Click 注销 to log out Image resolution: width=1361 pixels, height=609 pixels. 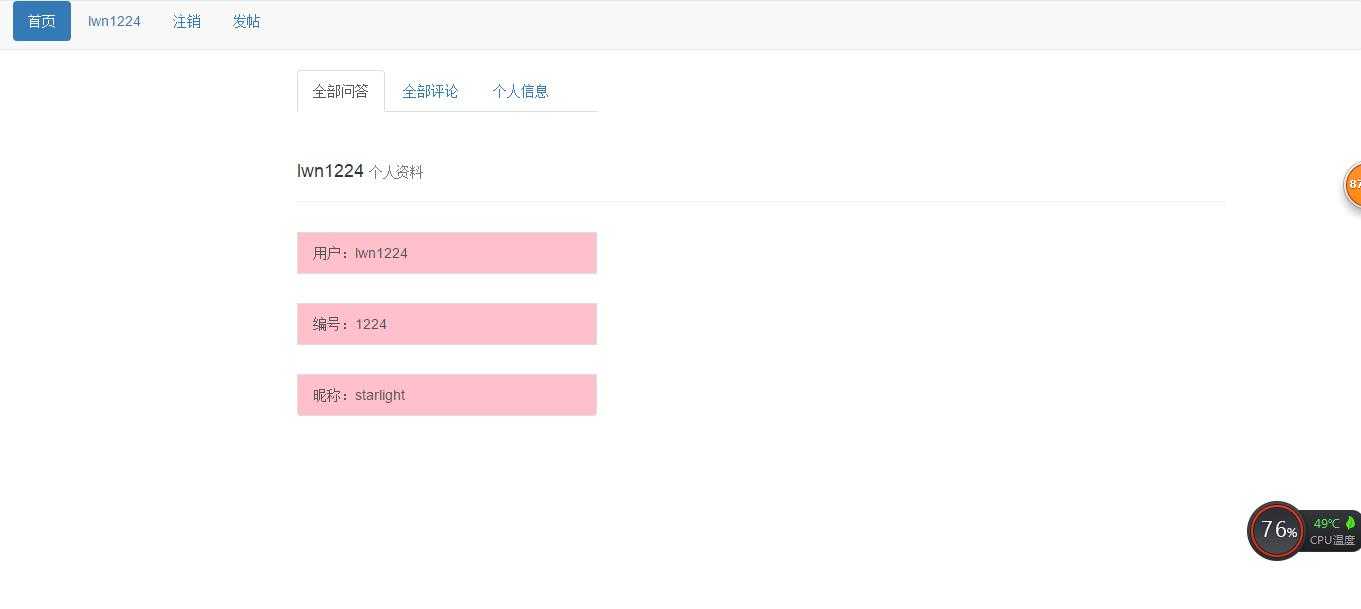tap(187, 21)
